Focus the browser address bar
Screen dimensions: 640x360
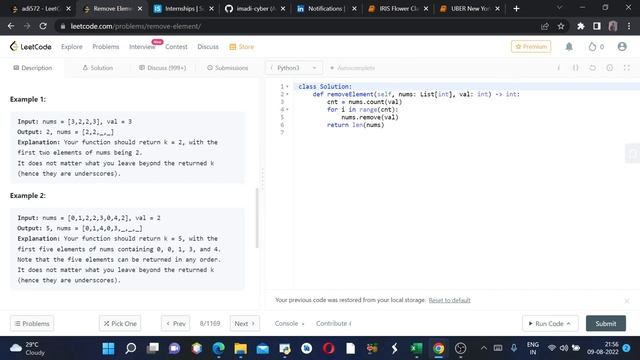coord(294,26)
